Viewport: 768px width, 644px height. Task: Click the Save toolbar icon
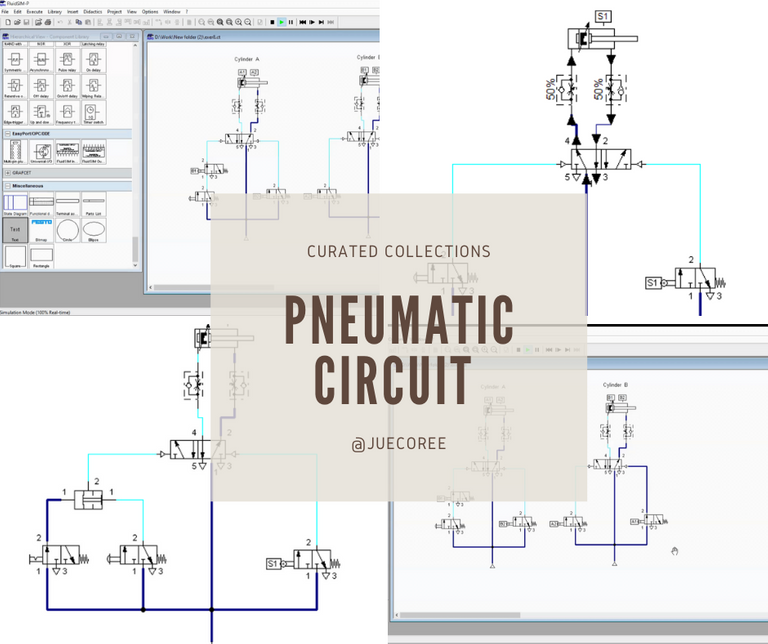26,22
